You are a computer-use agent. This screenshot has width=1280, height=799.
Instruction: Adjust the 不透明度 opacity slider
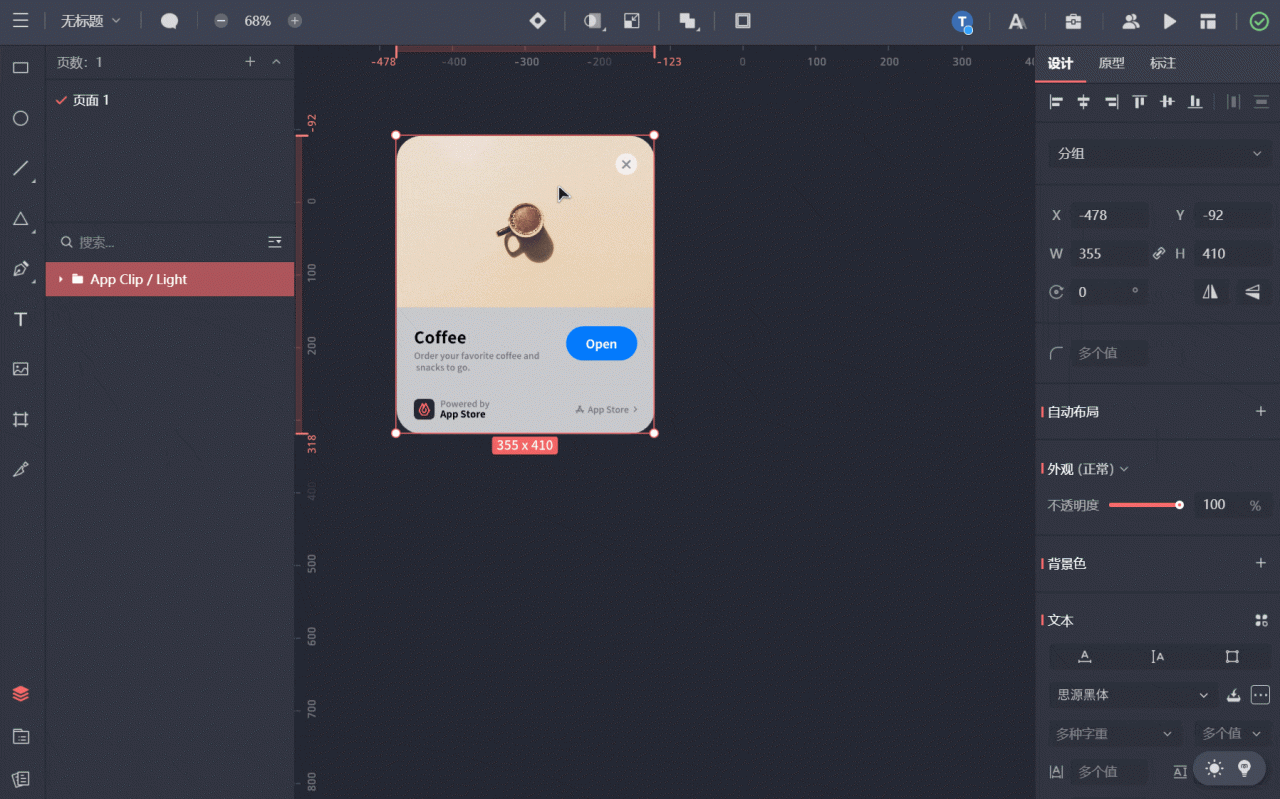(x=1146, y=505)
